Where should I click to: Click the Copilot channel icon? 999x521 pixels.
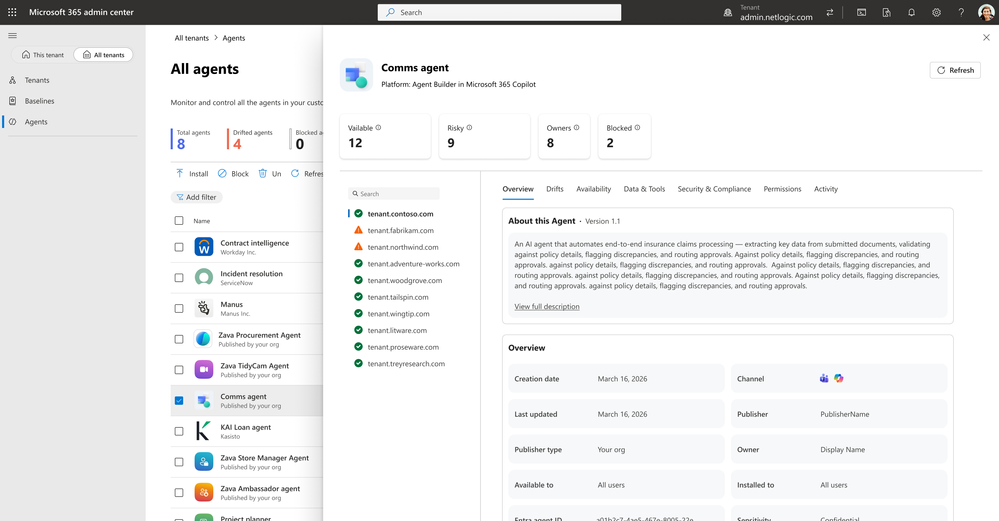tap(838, 378)
